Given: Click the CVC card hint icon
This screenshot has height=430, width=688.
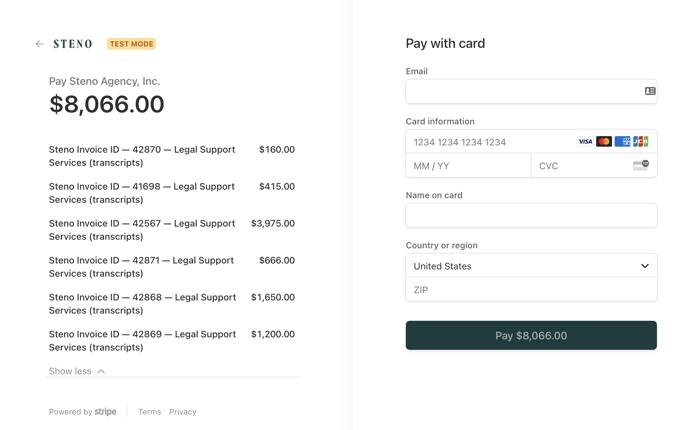Looking at the screenshot, I should pyautogui.click(x=641, y=165).
